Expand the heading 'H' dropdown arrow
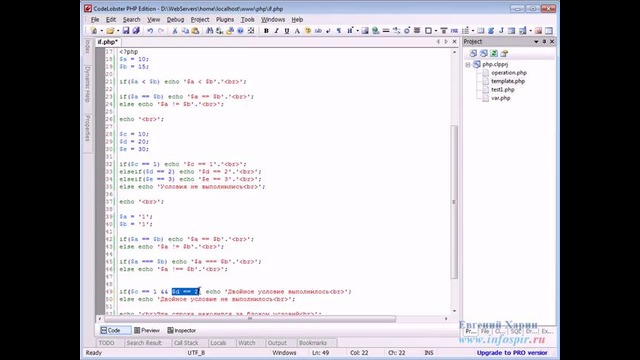Viewport: 640px width, 360px height. [x=358, y=31]
